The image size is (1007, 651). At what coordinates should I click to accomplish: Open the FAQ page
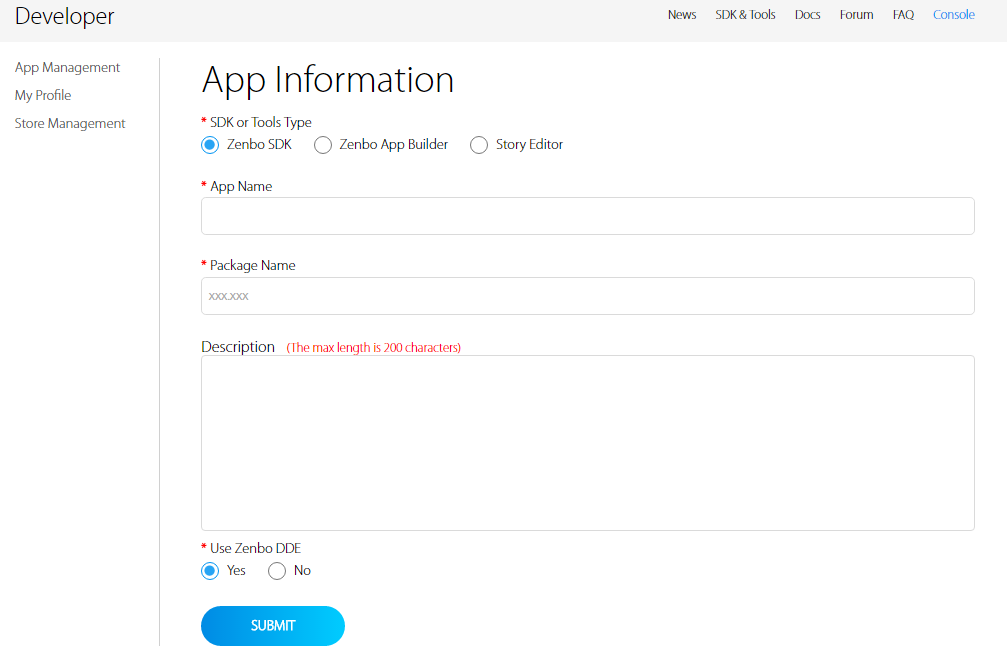click(903, 15)
